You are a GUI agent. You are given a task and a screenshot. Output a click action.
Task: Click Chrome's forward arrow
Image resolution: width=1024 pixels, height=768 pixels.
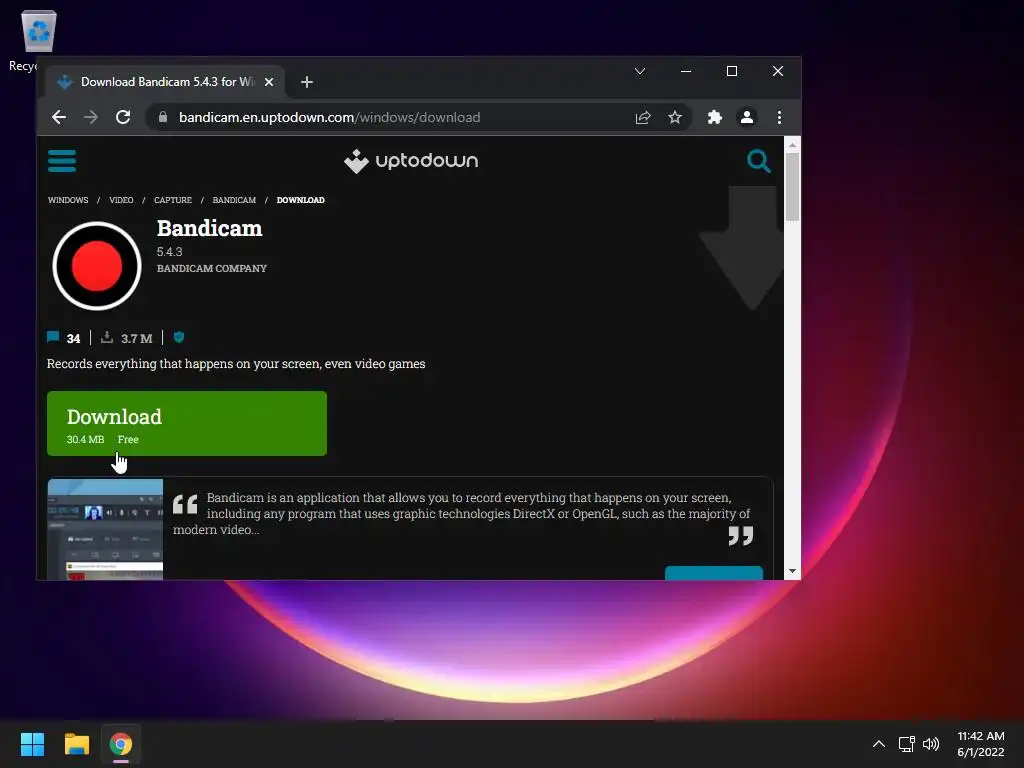91,118
